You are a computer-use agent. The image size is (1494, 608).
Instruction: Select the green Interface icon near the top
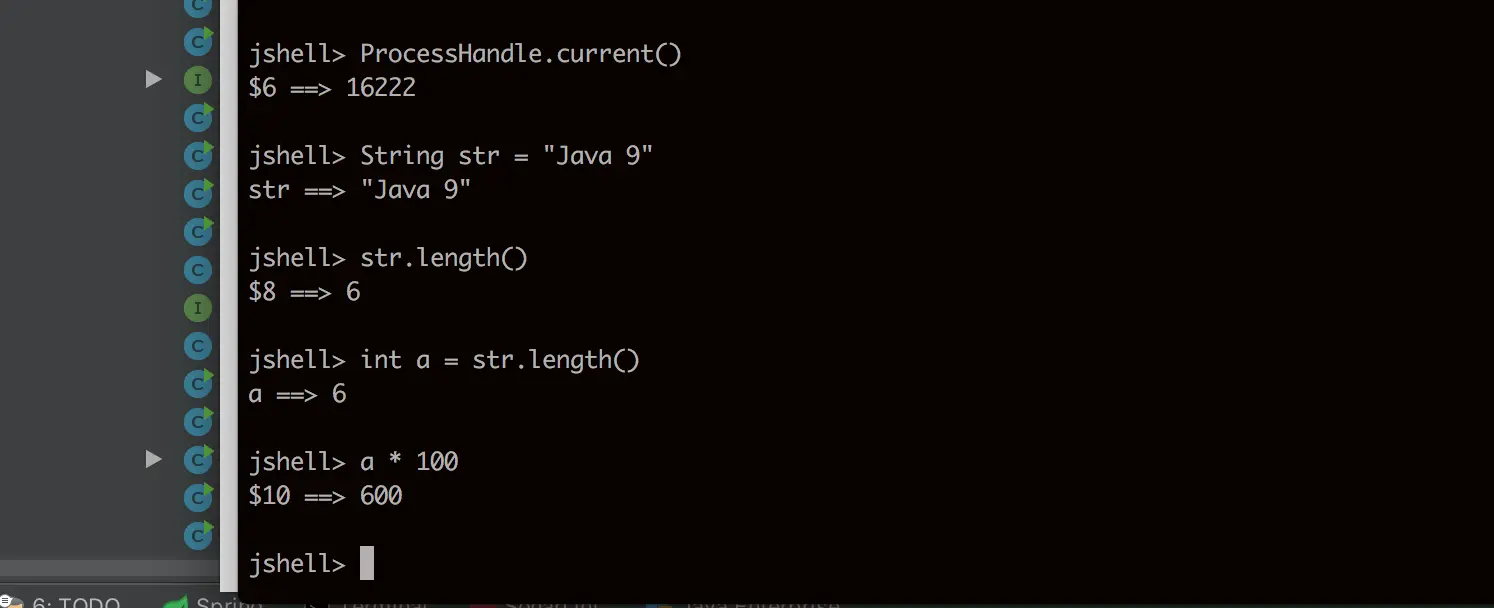point(198,79)
